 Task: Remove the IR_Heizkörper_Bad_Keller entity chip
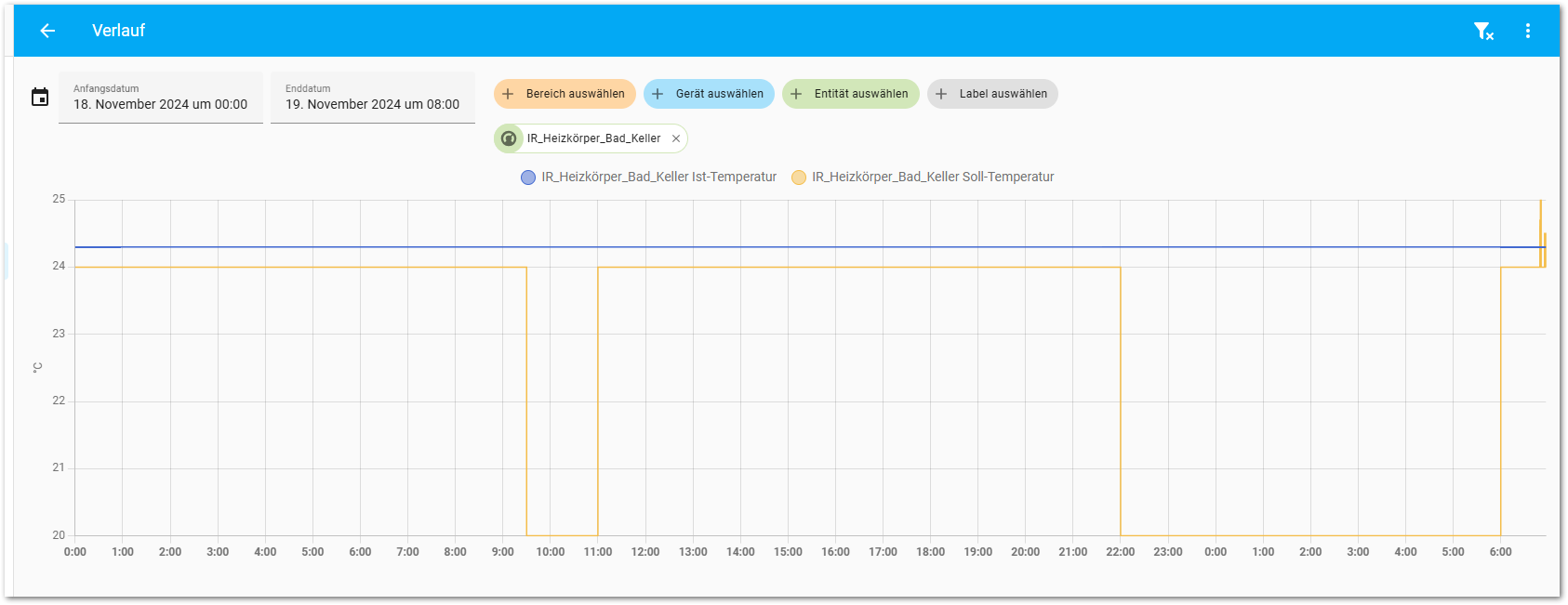[676, 138]
